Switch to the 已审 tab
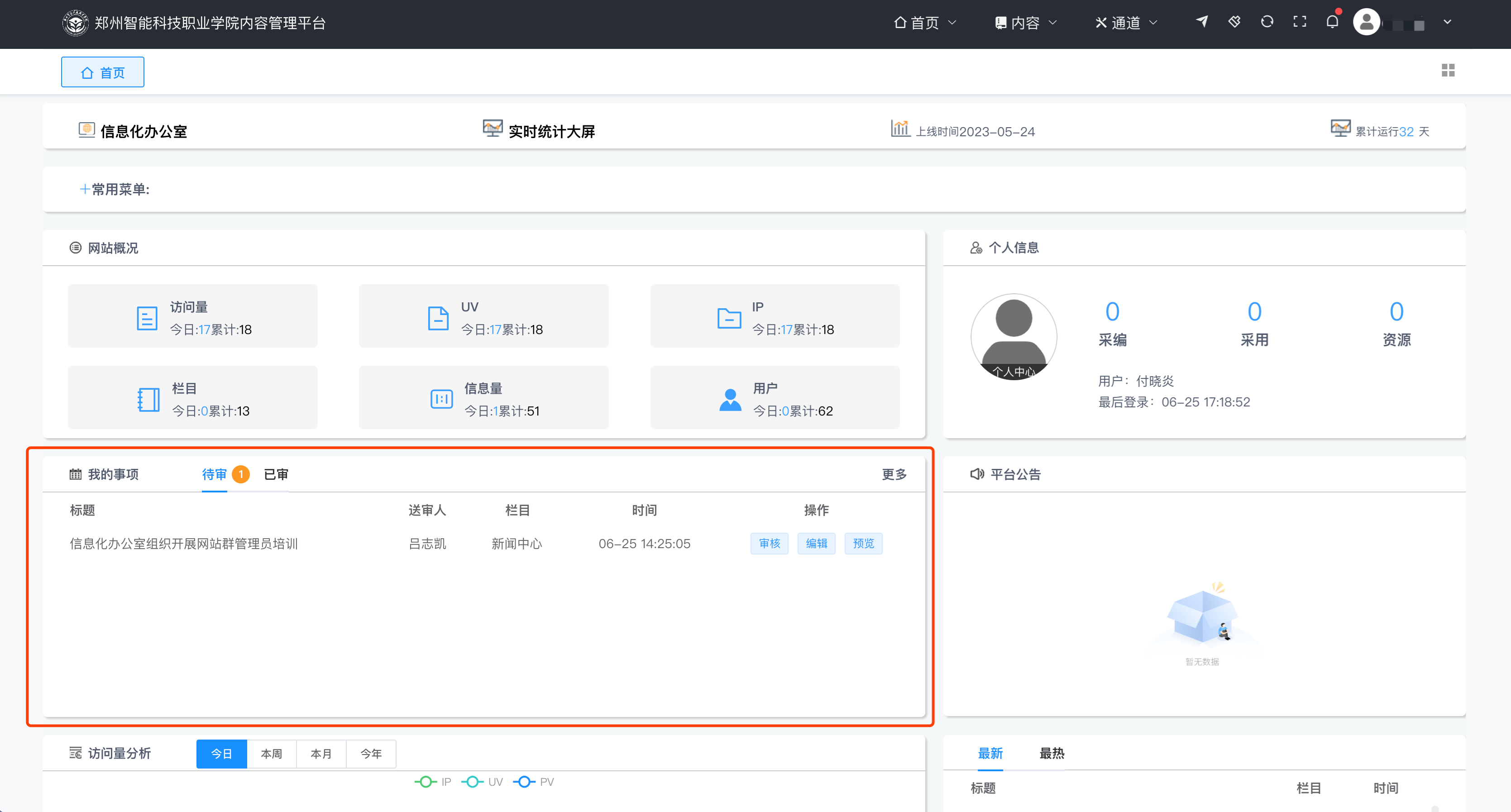The width and height of the screenshot is (1511, 812). coord(276,474)
